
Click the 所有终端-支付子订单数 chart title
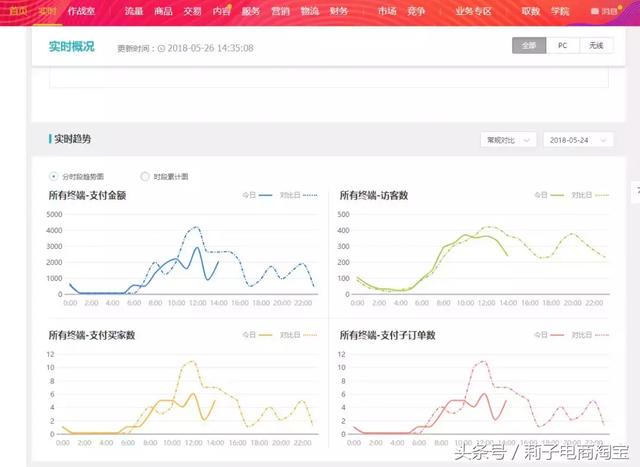tap(387, 335)
